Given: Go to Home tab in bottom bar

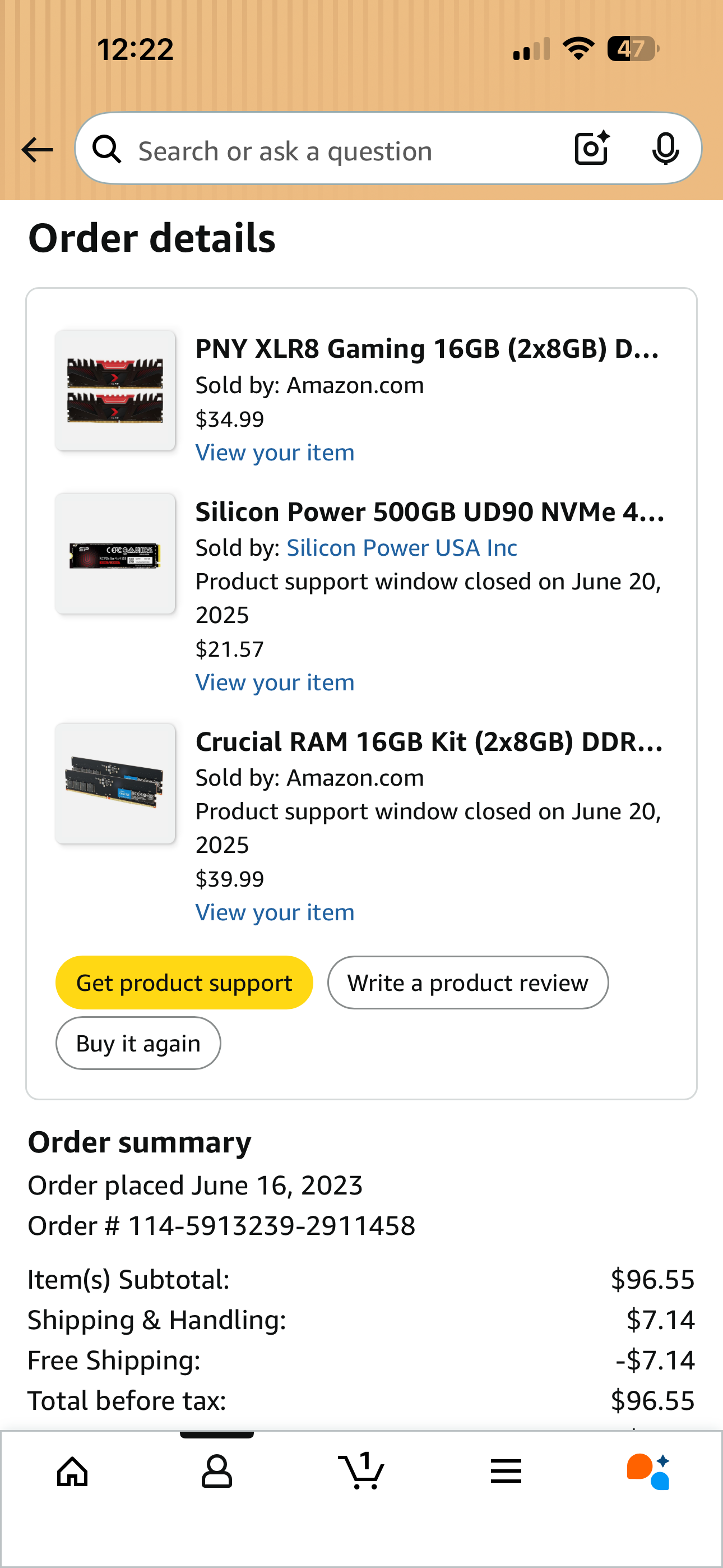Looking at the screenshot, I should pos(72,1472).
